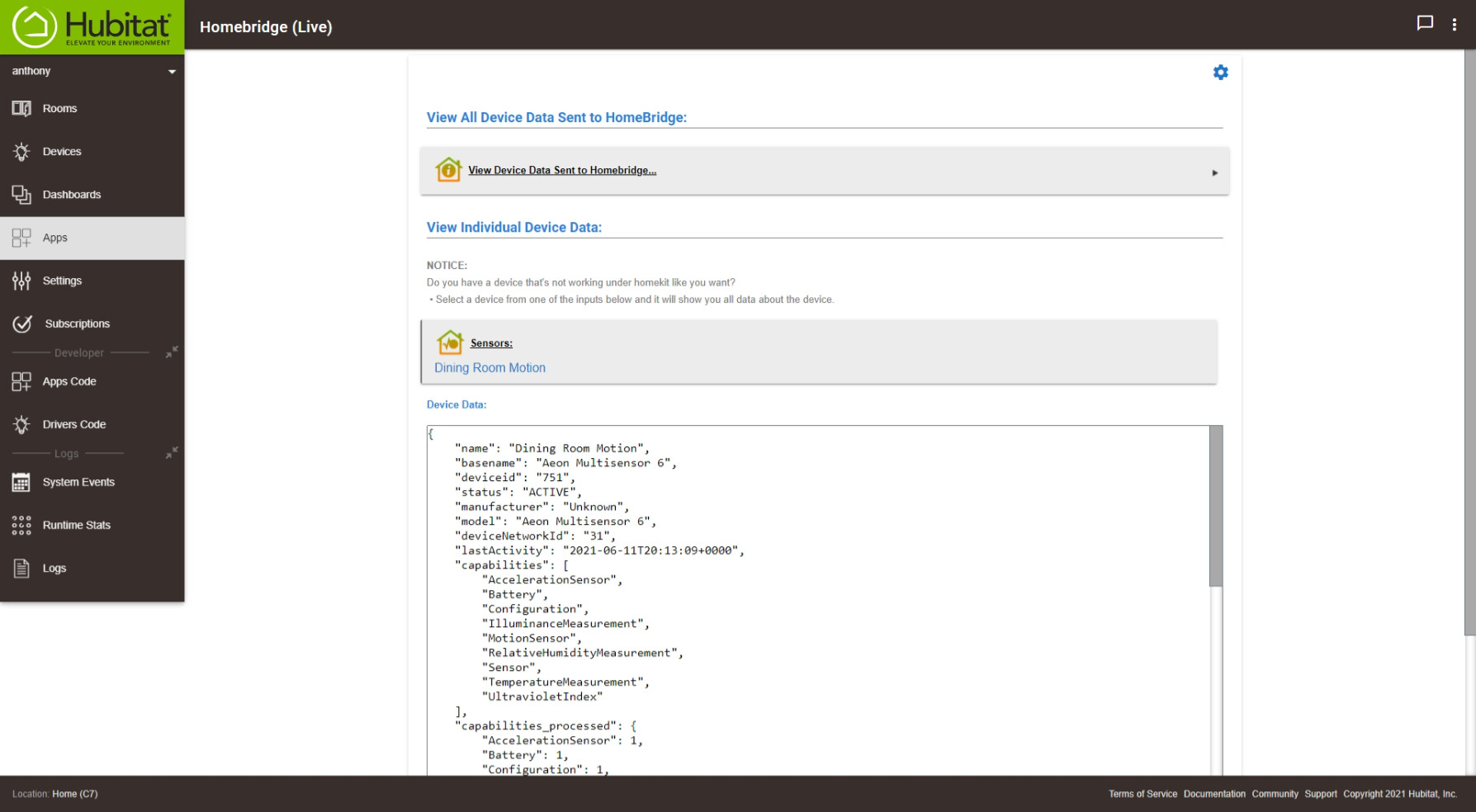The image size is (1476, 812).
Task: Click the page vertical scrollbar
Action: (x=1469, y=342)
